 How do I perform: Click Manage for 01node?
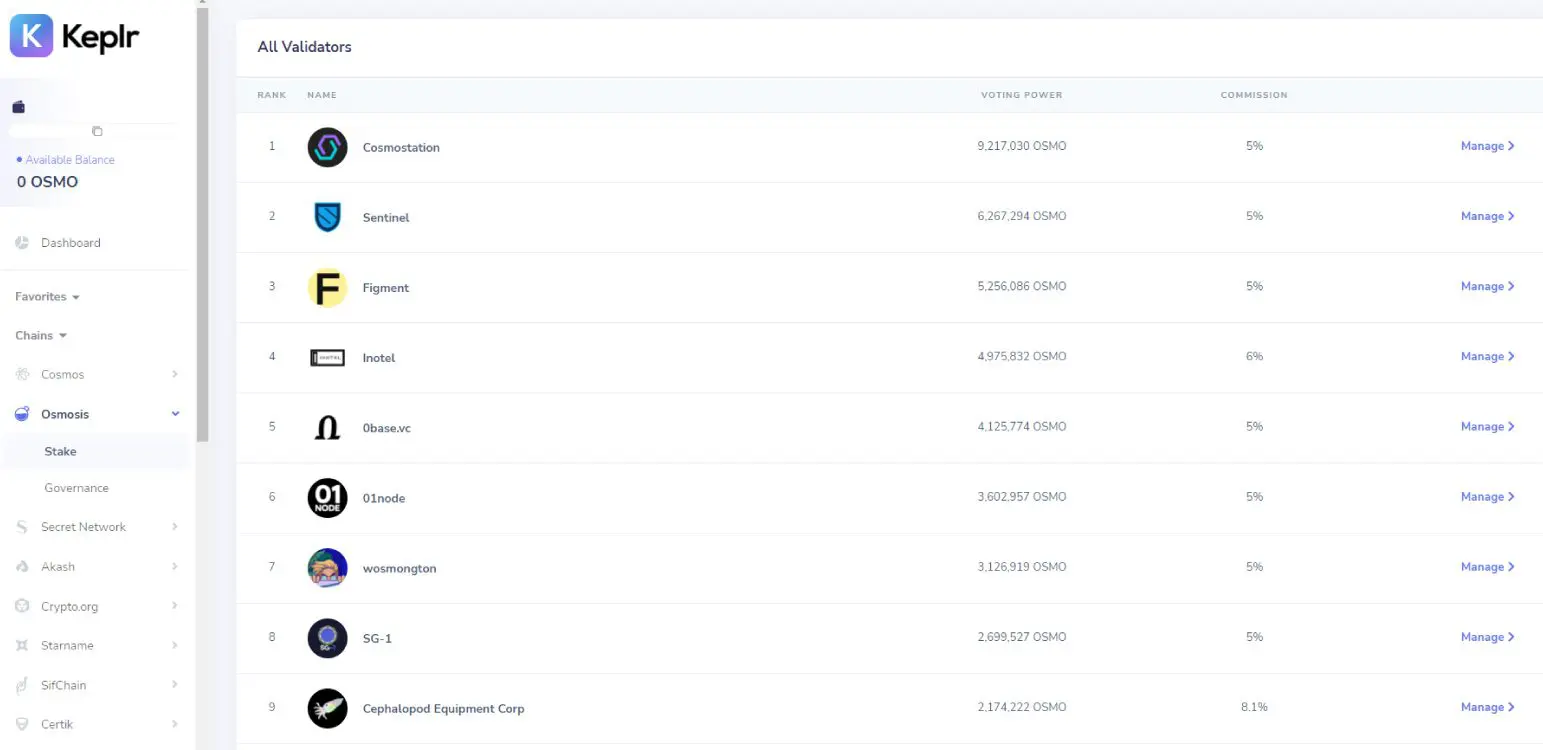1487,497
